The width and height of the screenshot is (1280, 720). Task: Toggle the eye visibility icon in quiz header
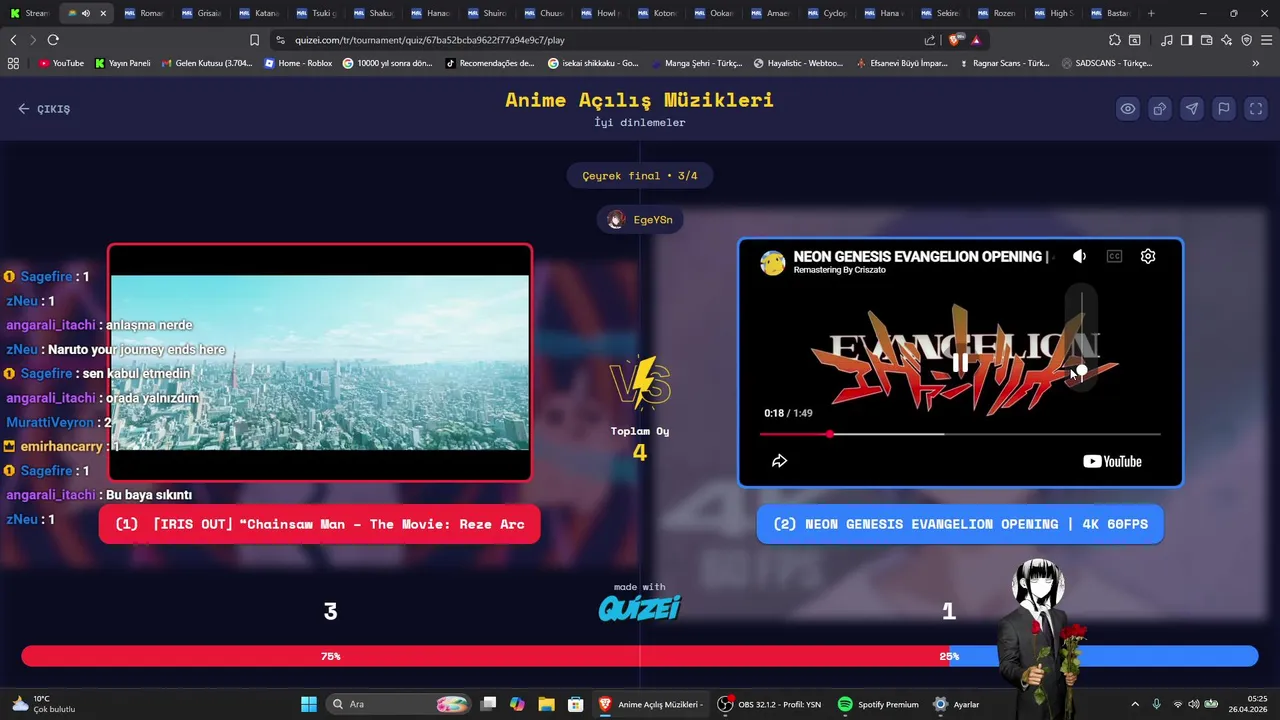tap(1128, 109)
